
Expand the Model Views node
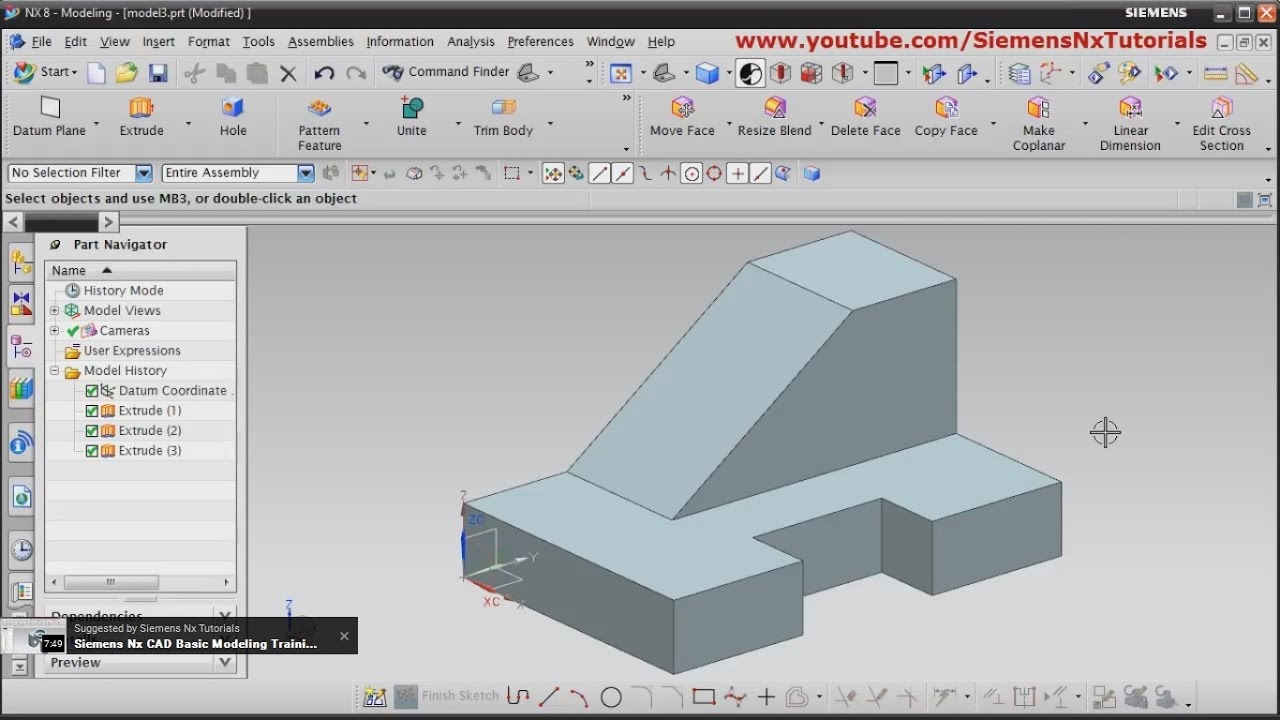point(55,311)
